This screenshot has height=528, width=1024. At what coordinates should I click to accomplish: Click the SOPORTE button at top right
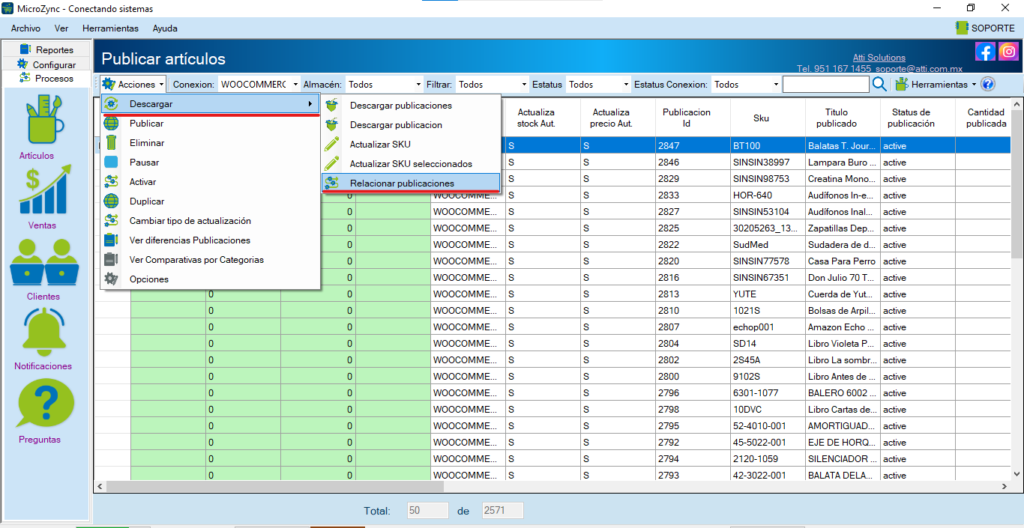(985, 28)
